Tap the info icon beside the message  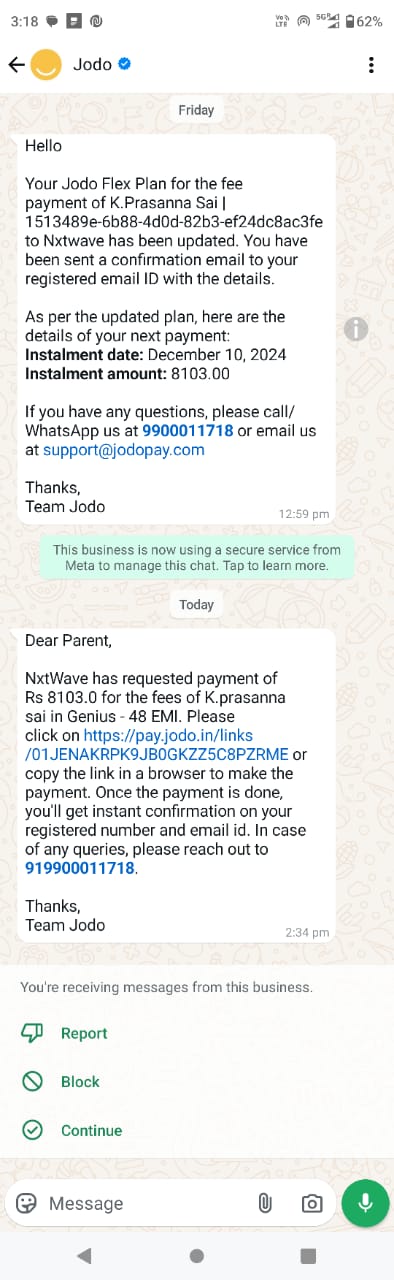356,329
